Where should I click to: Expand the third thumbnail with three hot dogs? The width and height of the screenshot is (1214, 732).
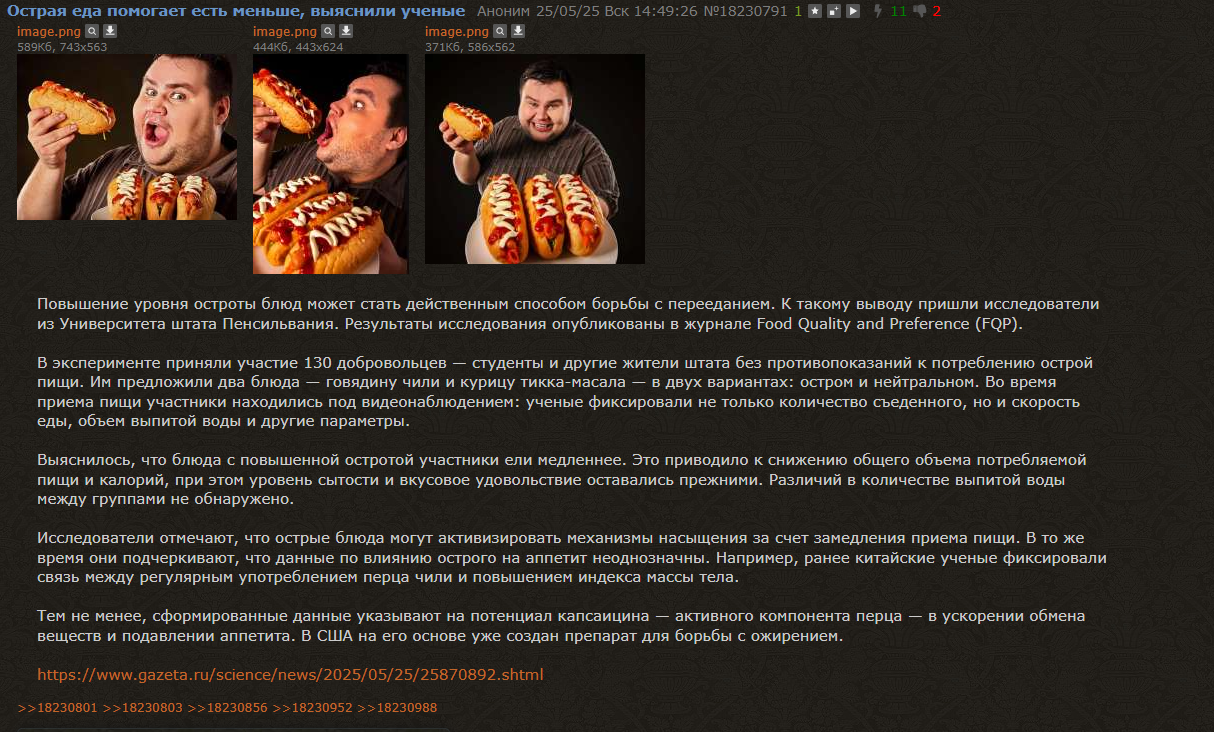click(x=535, y=159)
